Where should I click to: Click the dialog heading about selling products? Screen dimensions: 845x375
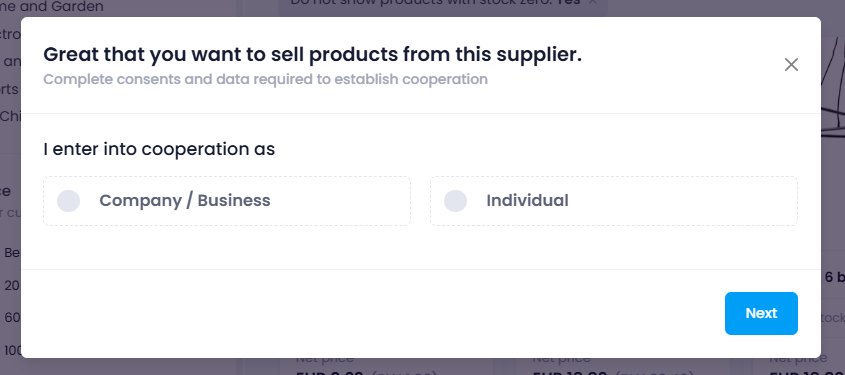pyautogui.click(x=313, y=54)
